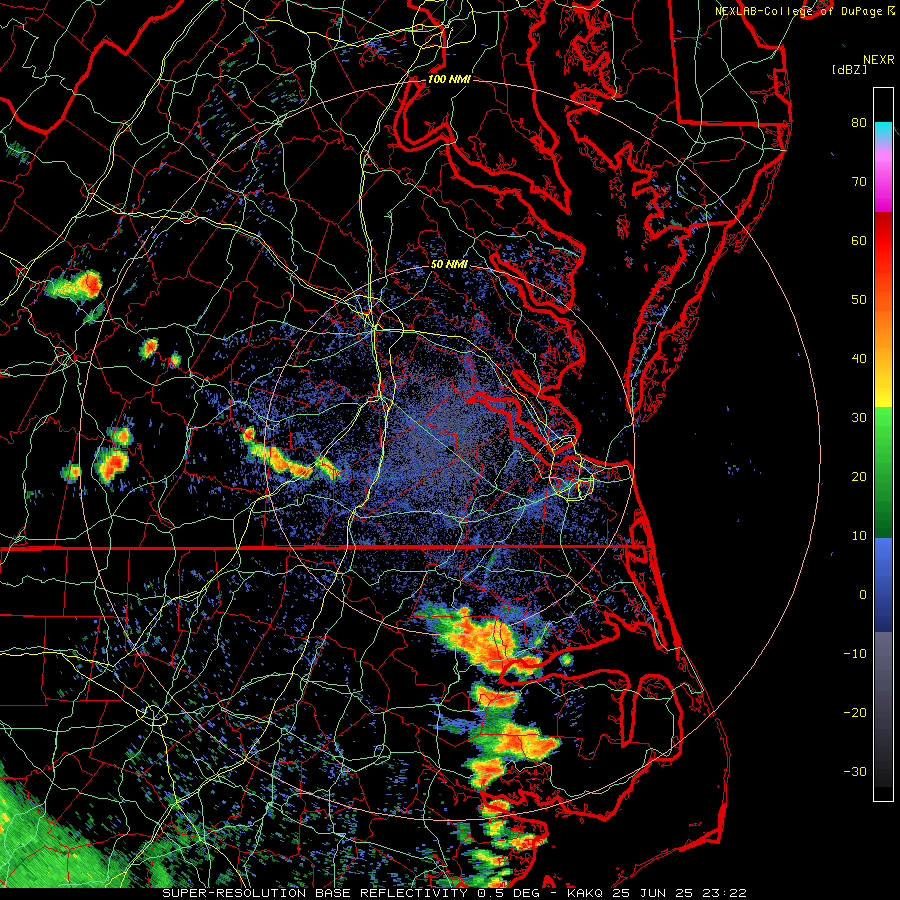This screenshot has width=900, height=900.
Task: Click the 50 NMI range ring label
Action: pyautogui.click(x=449, y=265)
